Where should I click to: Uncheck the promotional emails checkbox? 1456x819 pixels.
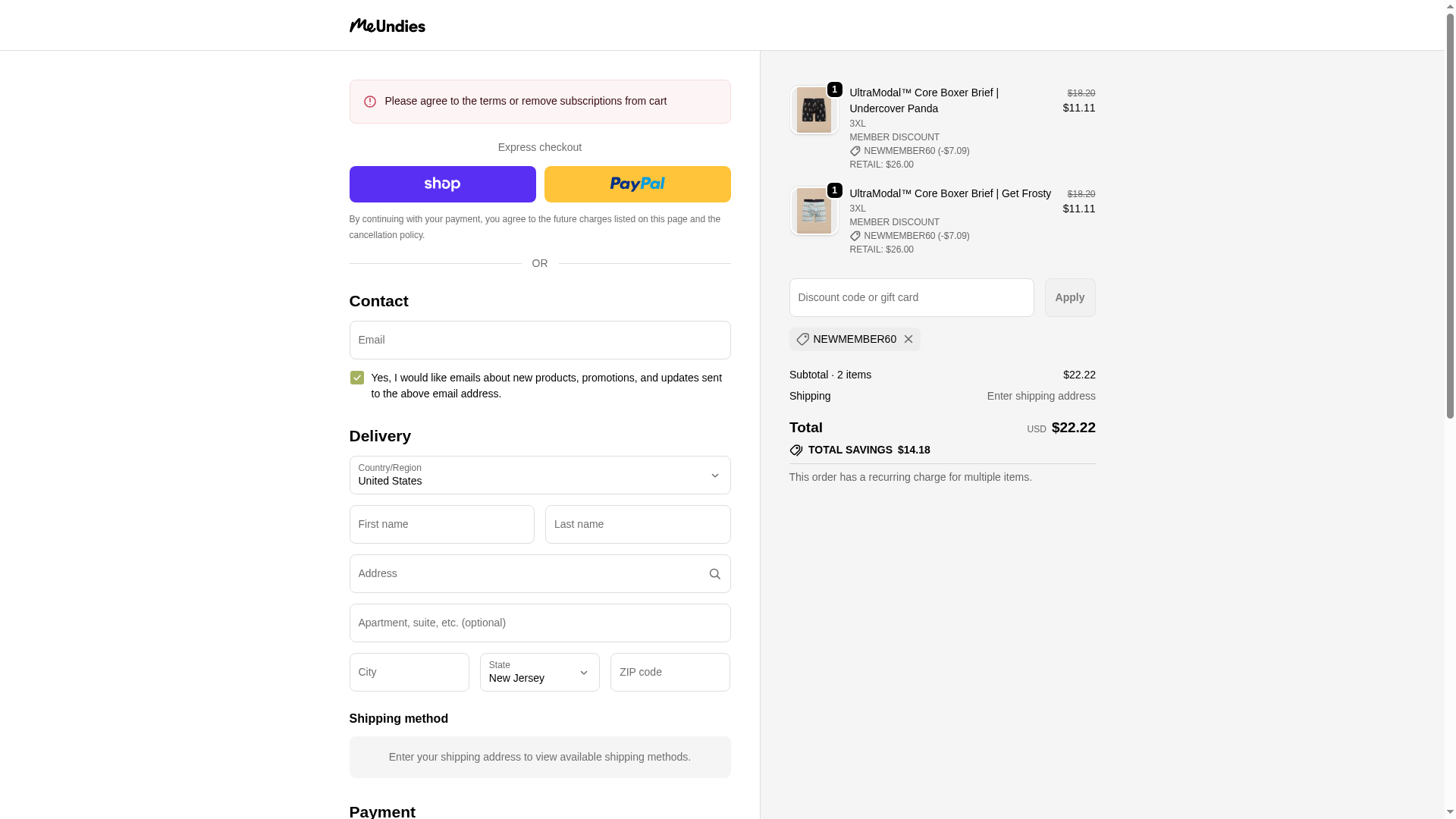357,378
